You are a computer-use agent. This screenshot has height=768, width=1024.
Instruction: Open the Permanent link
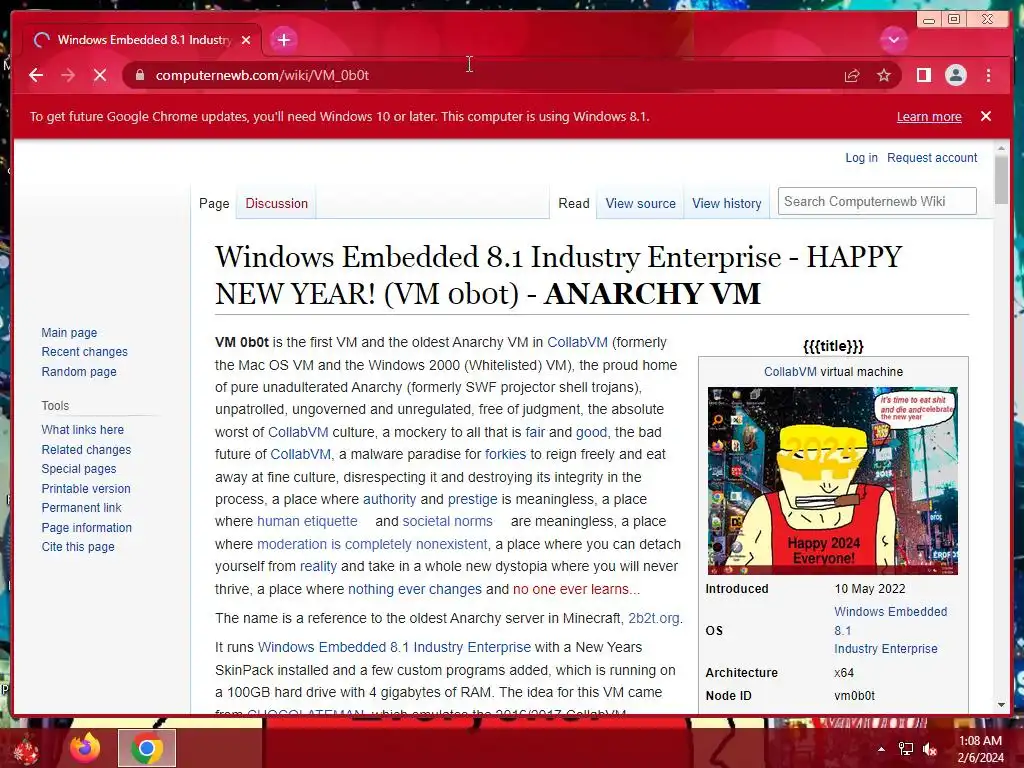(81, 507)
